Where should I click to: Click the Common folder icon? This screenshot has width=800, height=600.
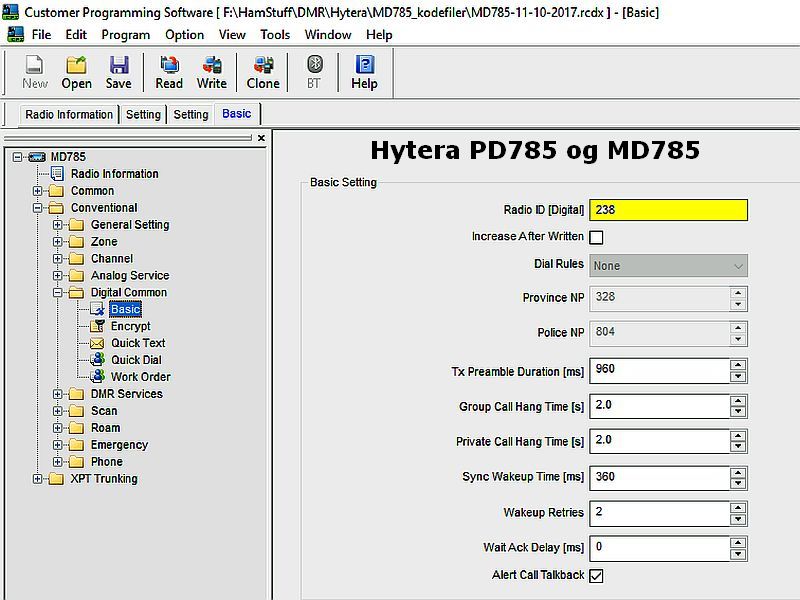tap(56, 191)
